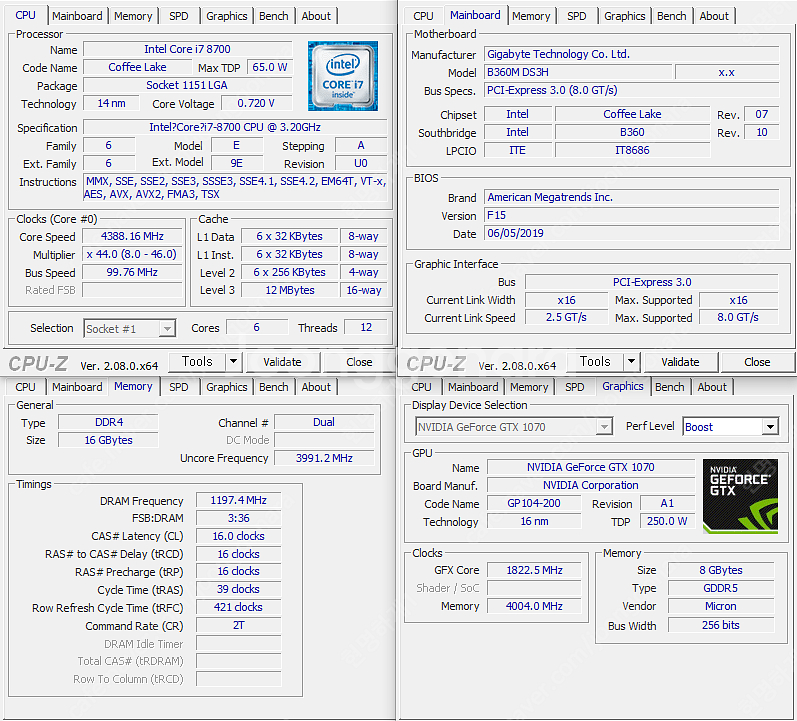
Task: Choose Bench tab in Graphics window
Action: tap(669, 387)
